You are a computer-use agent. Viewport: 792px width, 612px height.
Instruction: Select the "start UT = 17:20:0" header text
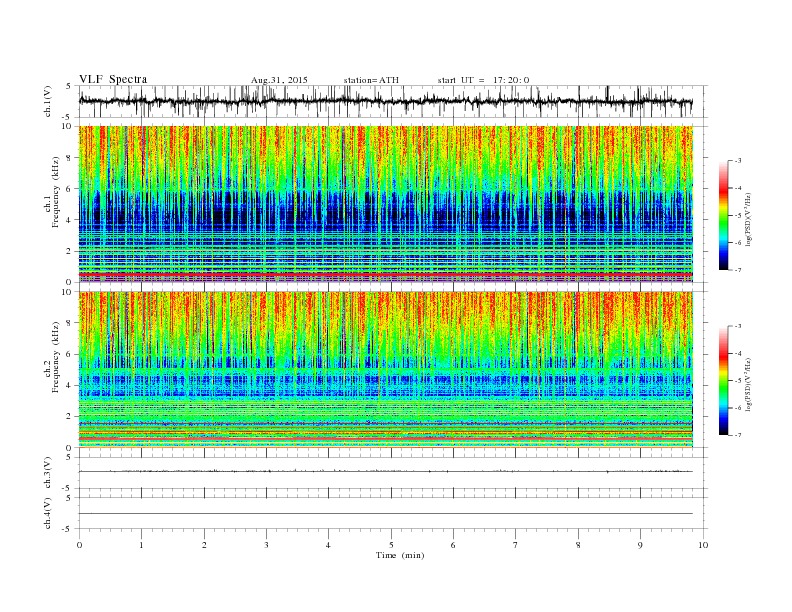click(483, 80)
